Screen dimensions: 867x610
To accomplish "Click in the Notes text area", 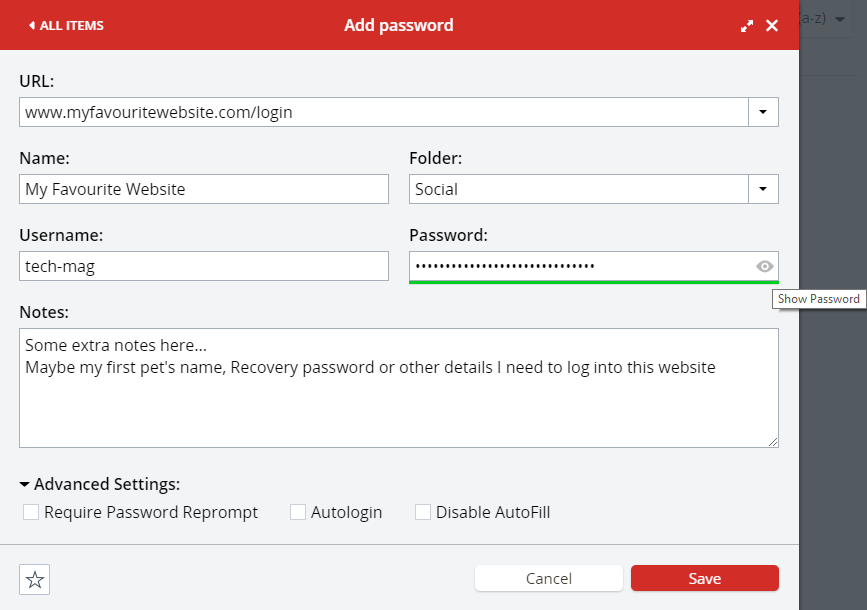I will [399, 388].
